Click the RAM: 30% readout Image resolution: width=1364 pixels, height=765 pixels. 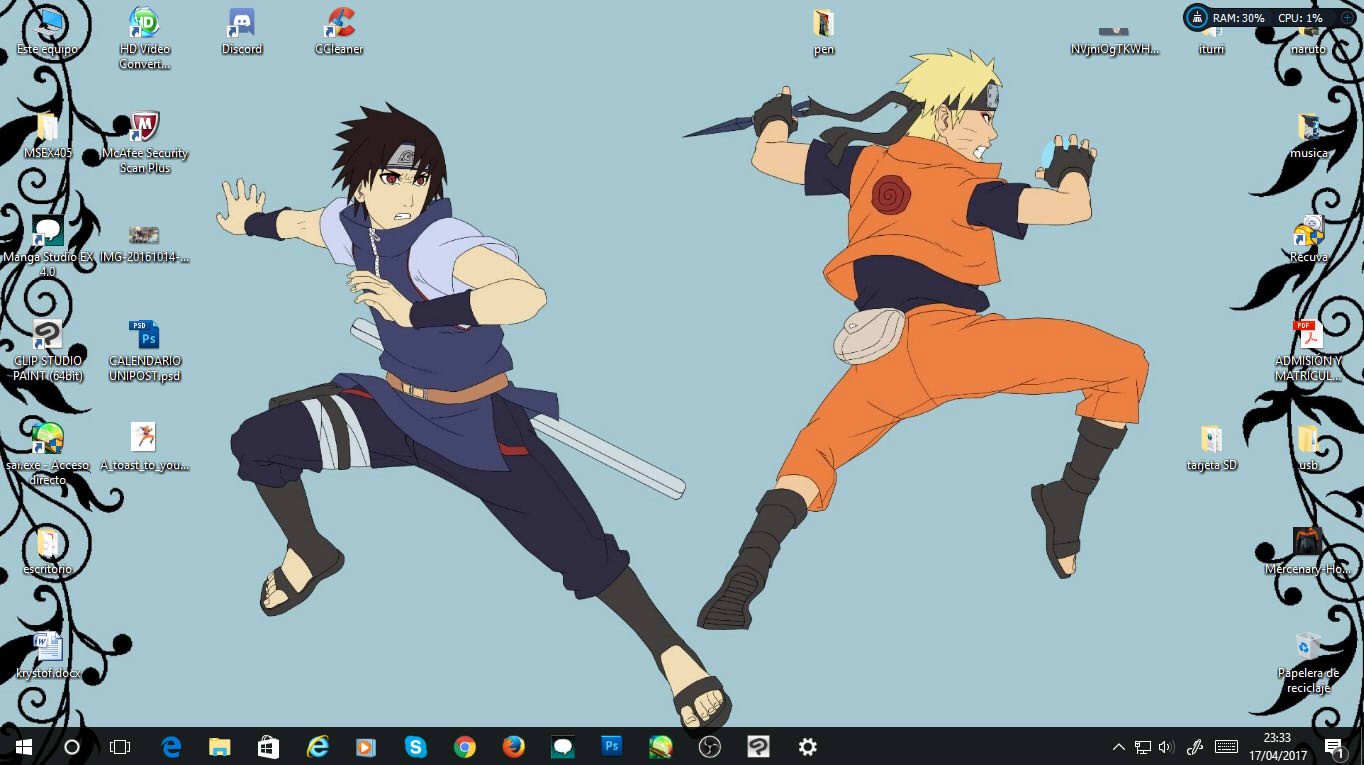[1239, 18]
